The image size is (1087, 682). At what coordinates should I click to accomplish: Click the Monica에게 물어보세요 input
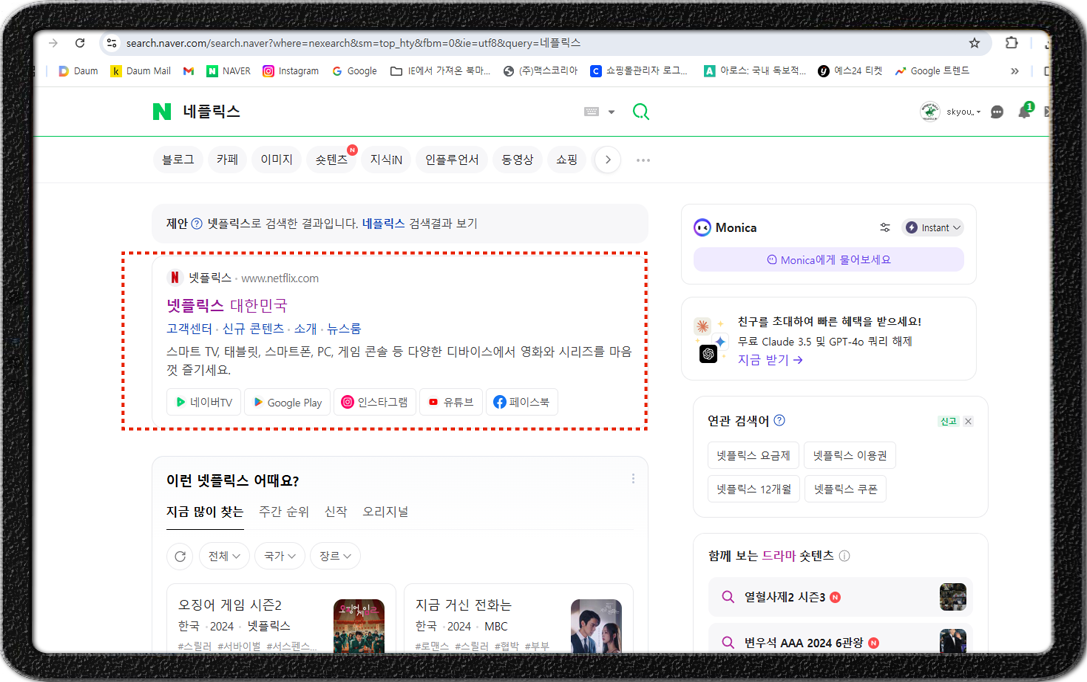(828, 260)
